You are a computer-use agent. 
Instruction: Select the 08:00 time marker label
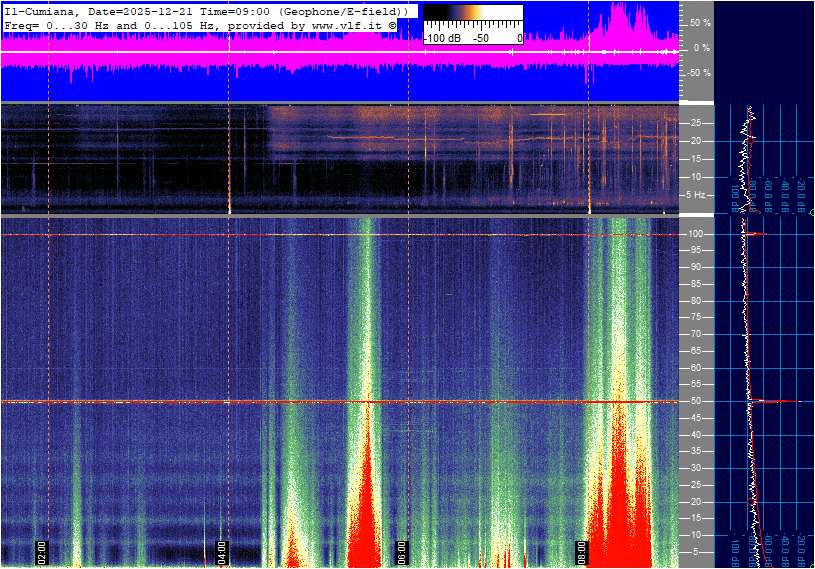581,553
